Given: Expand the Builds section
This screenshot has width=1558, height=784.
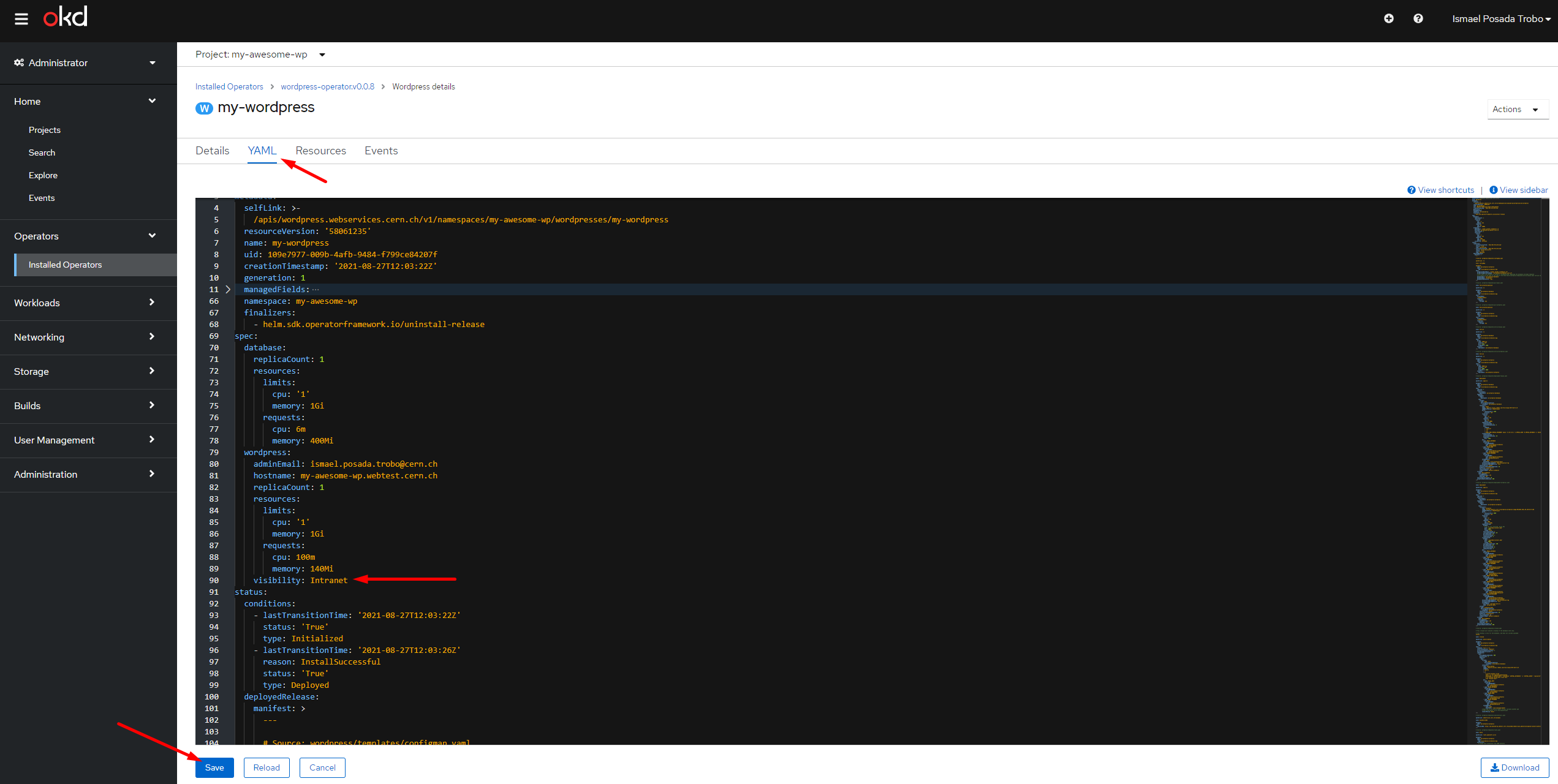Looking at the screenshot, I should pyautogui.click(x=85, y=405).
